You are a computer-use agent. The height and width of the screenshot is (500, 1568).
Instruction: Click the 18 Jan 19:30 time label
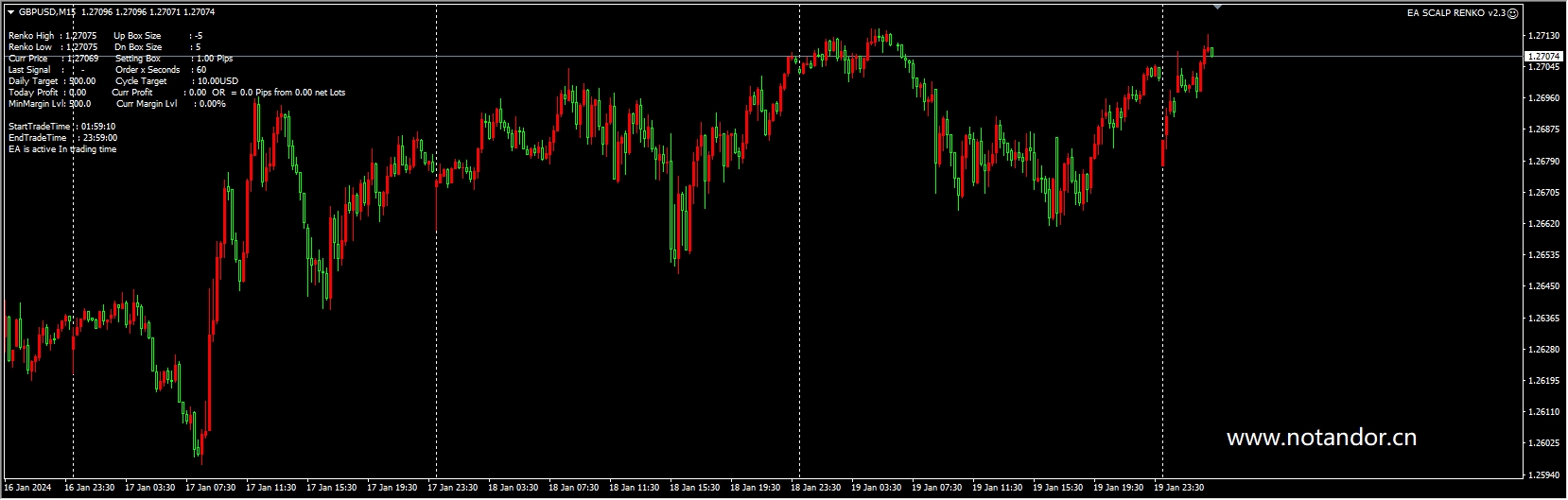(756, 488)
